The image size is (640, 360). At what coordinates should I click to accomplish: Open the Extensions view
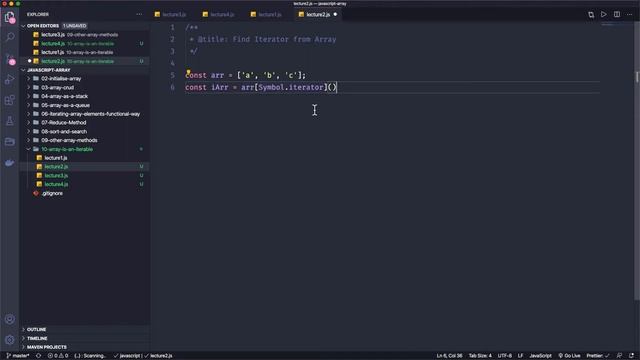(9, 100)
